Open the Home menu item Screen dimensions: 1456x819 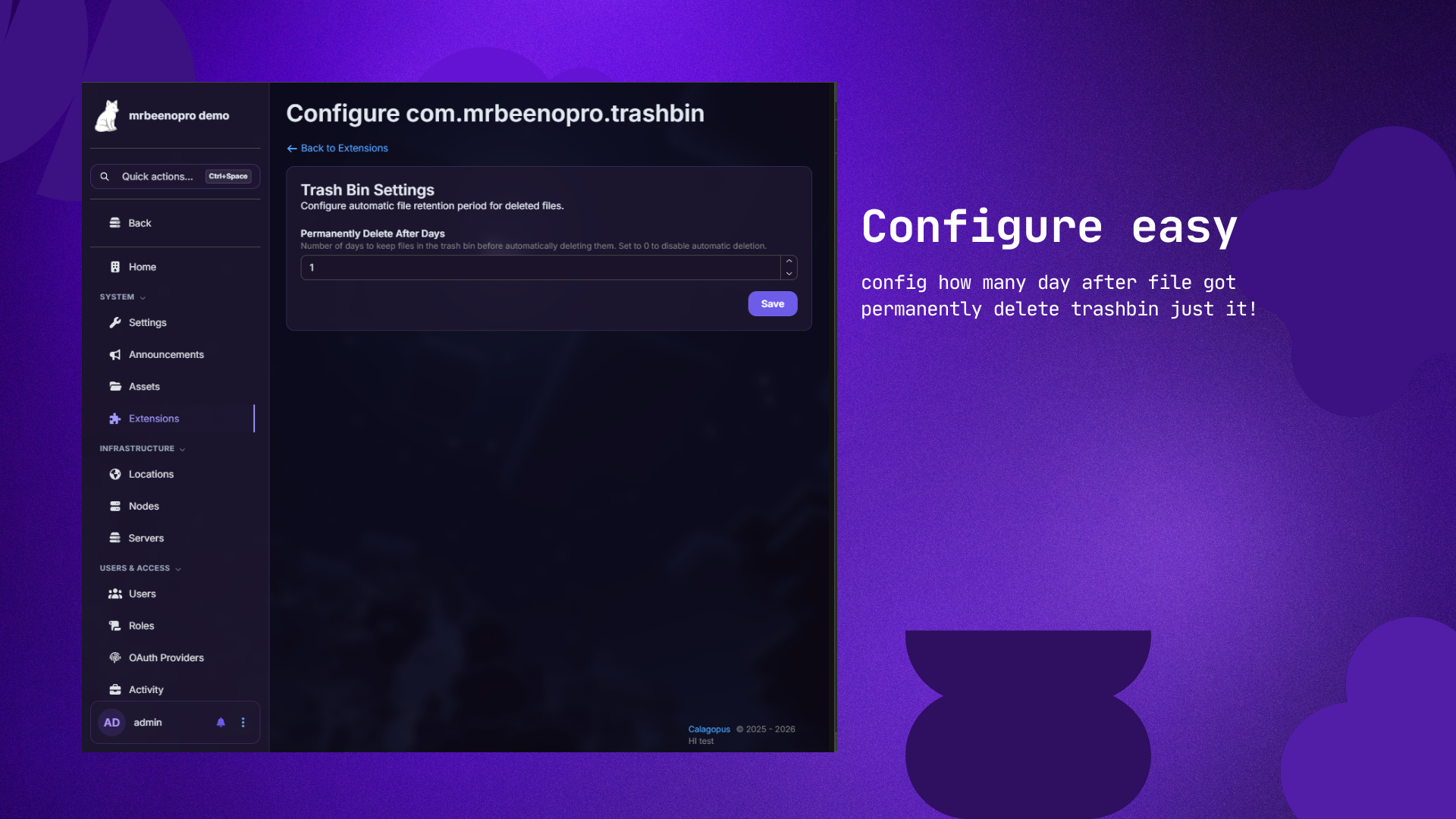(x=175, y=267)
